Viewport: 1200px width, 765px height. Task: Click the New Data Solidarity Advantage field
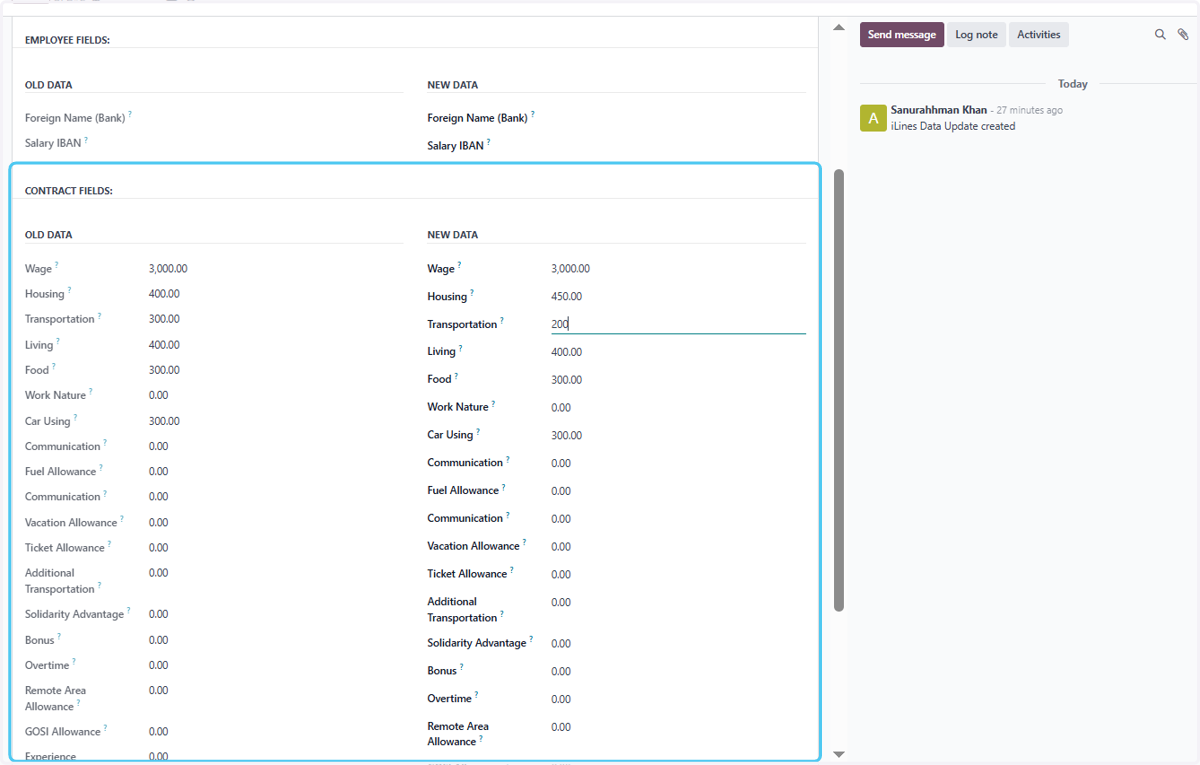pos(678,644)
